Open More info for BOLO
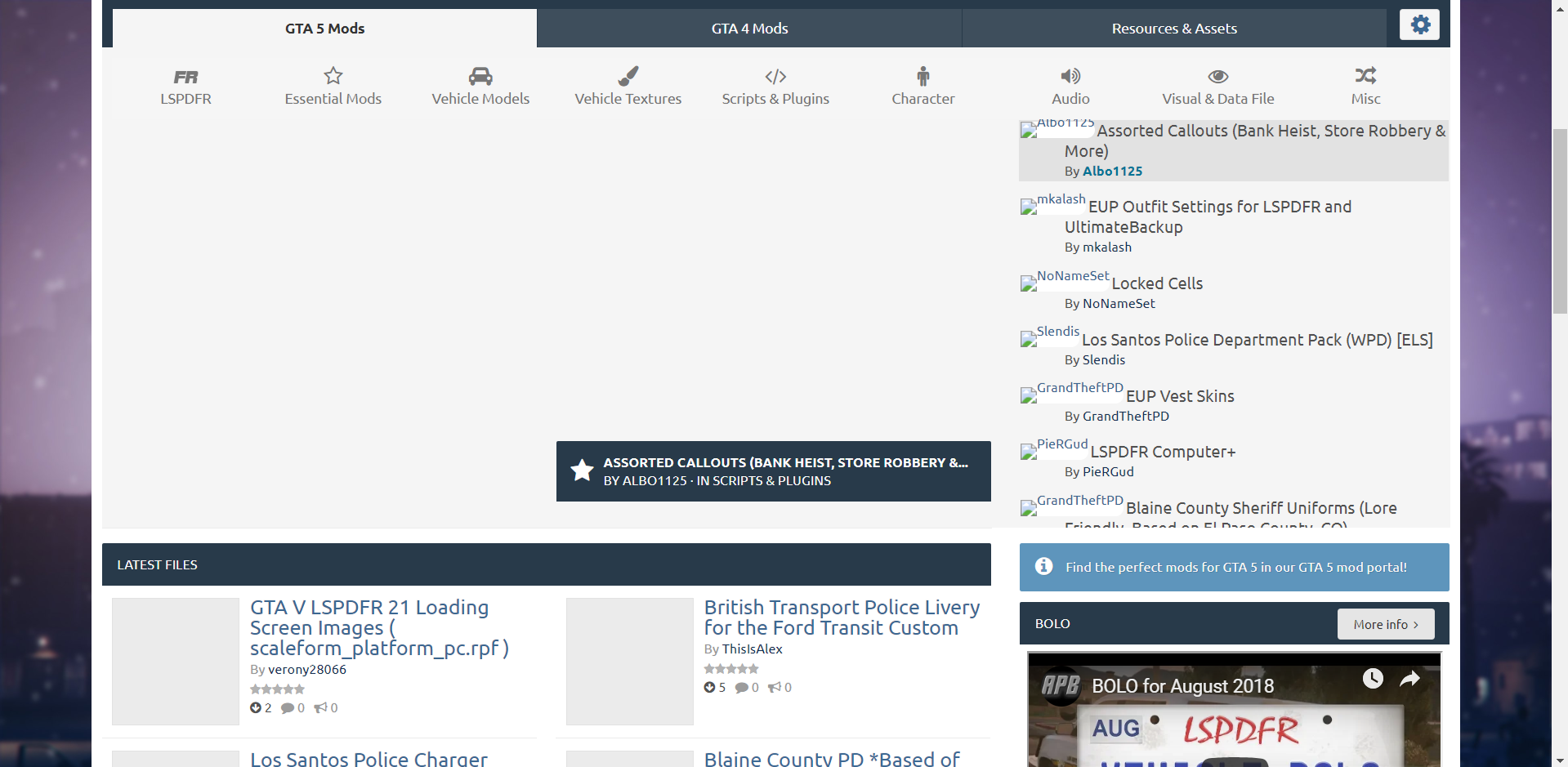 (x=1386, y=624)
